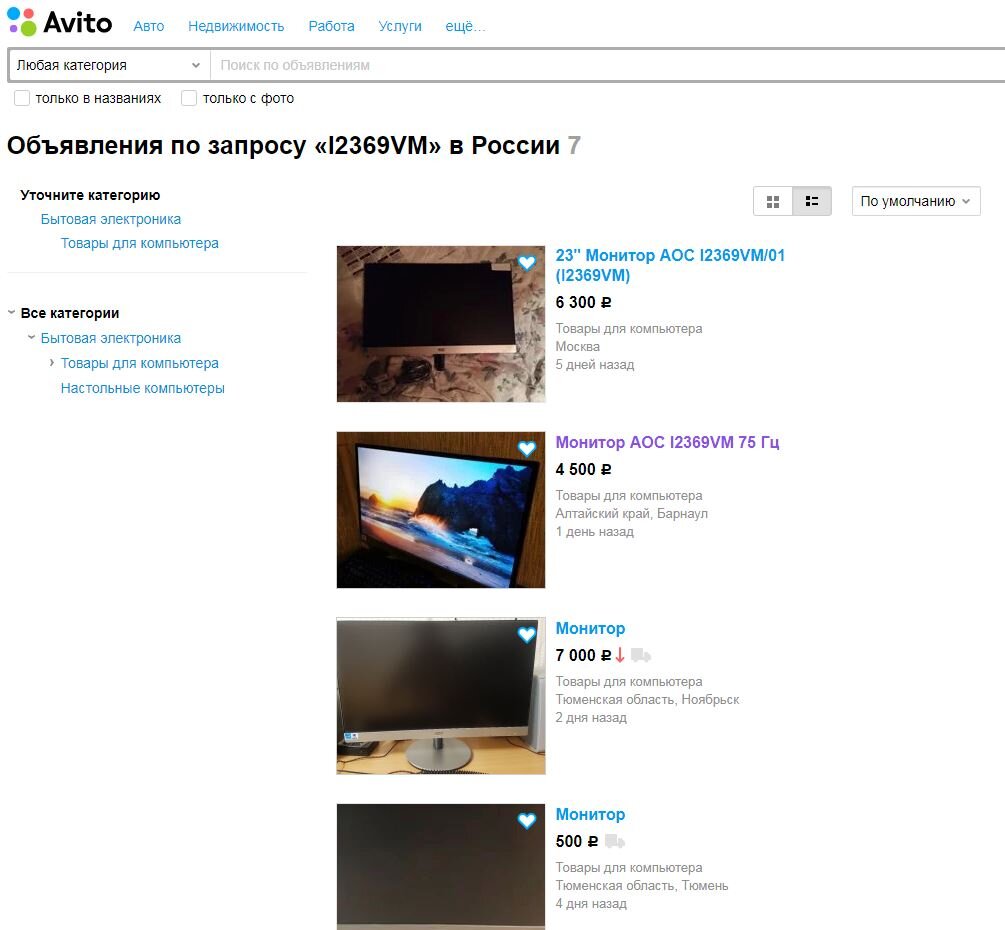The height and width of the screenshot is (930, 1005).
Task: Select Настольные компьютеры category
Action: (142, 388)
